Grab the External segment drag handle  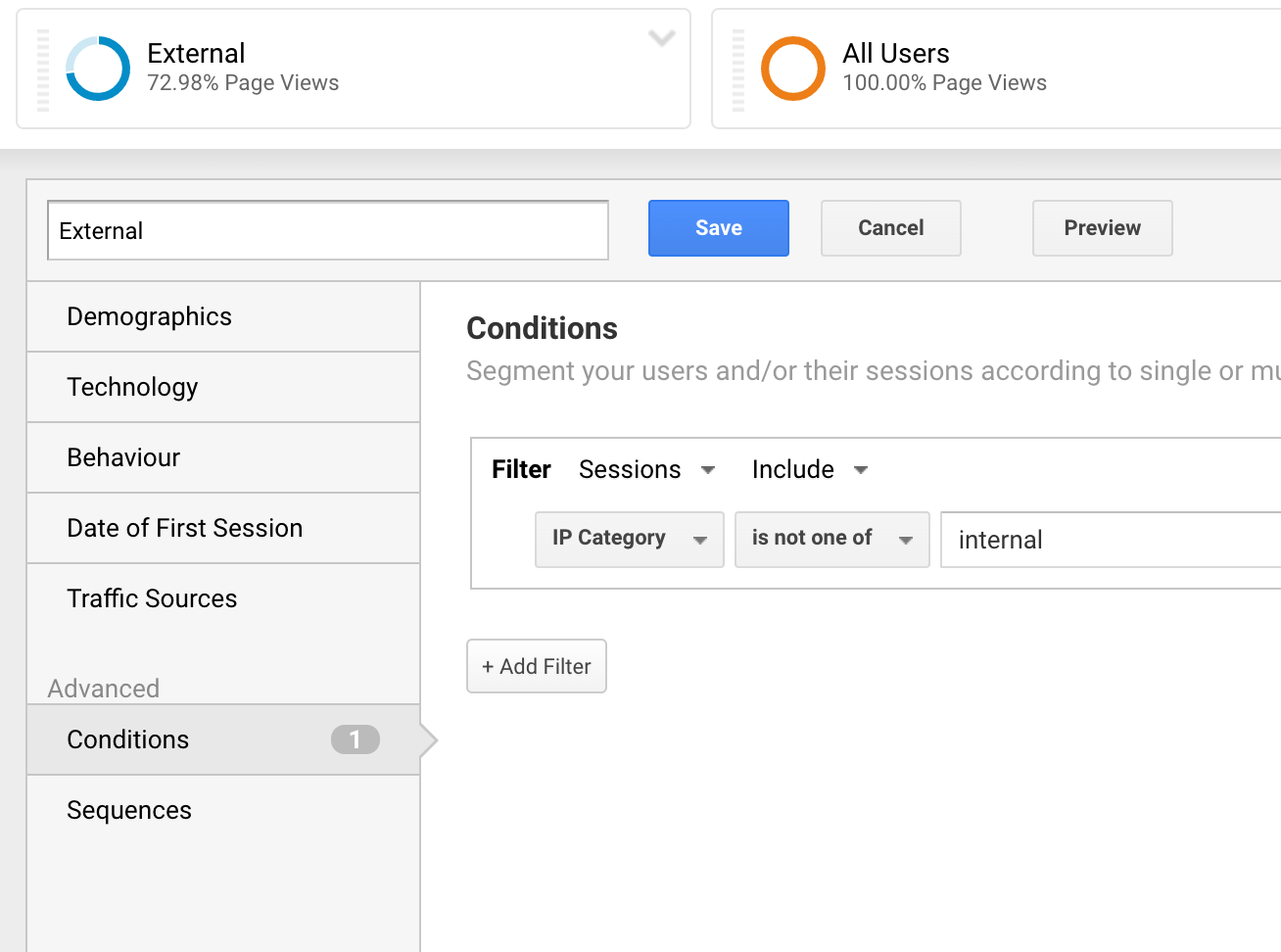pyautogui.click(x=43, y=70)
